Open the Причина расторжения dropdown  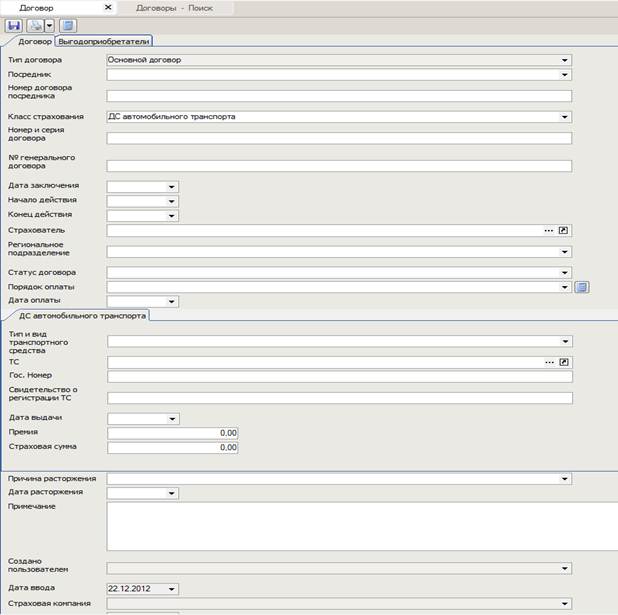click(x=565, y=479)
